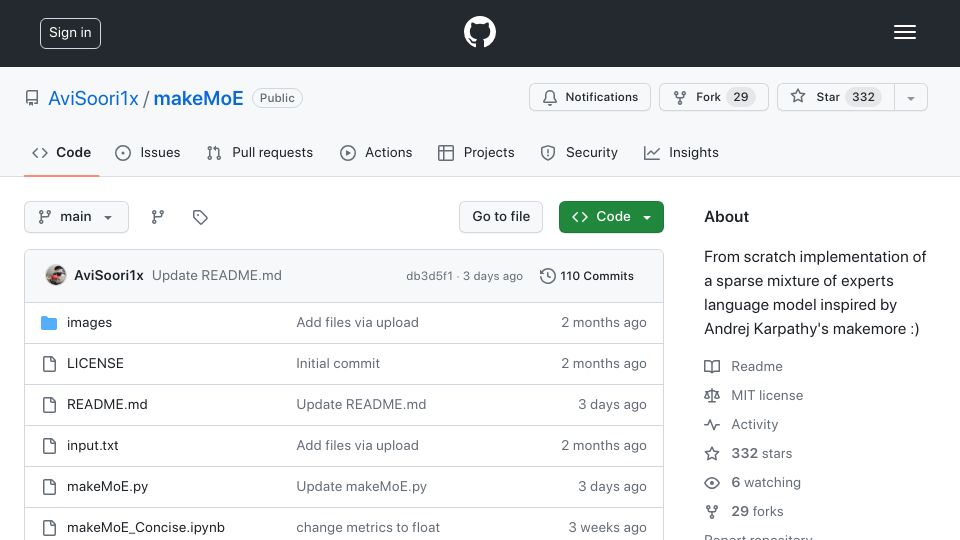View the Security tab
The image size is (960, 540).
coord(579,152)
